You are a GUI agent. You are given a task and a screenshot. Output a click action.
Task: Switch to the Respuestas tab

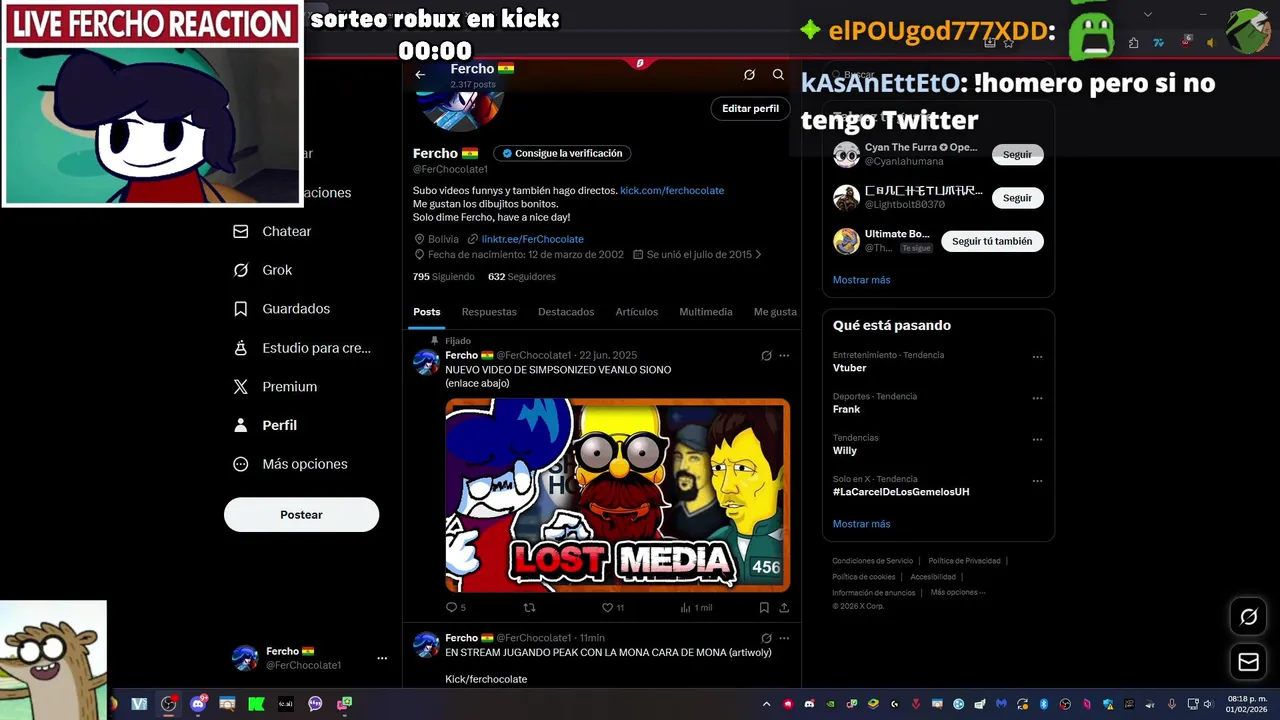489,312
